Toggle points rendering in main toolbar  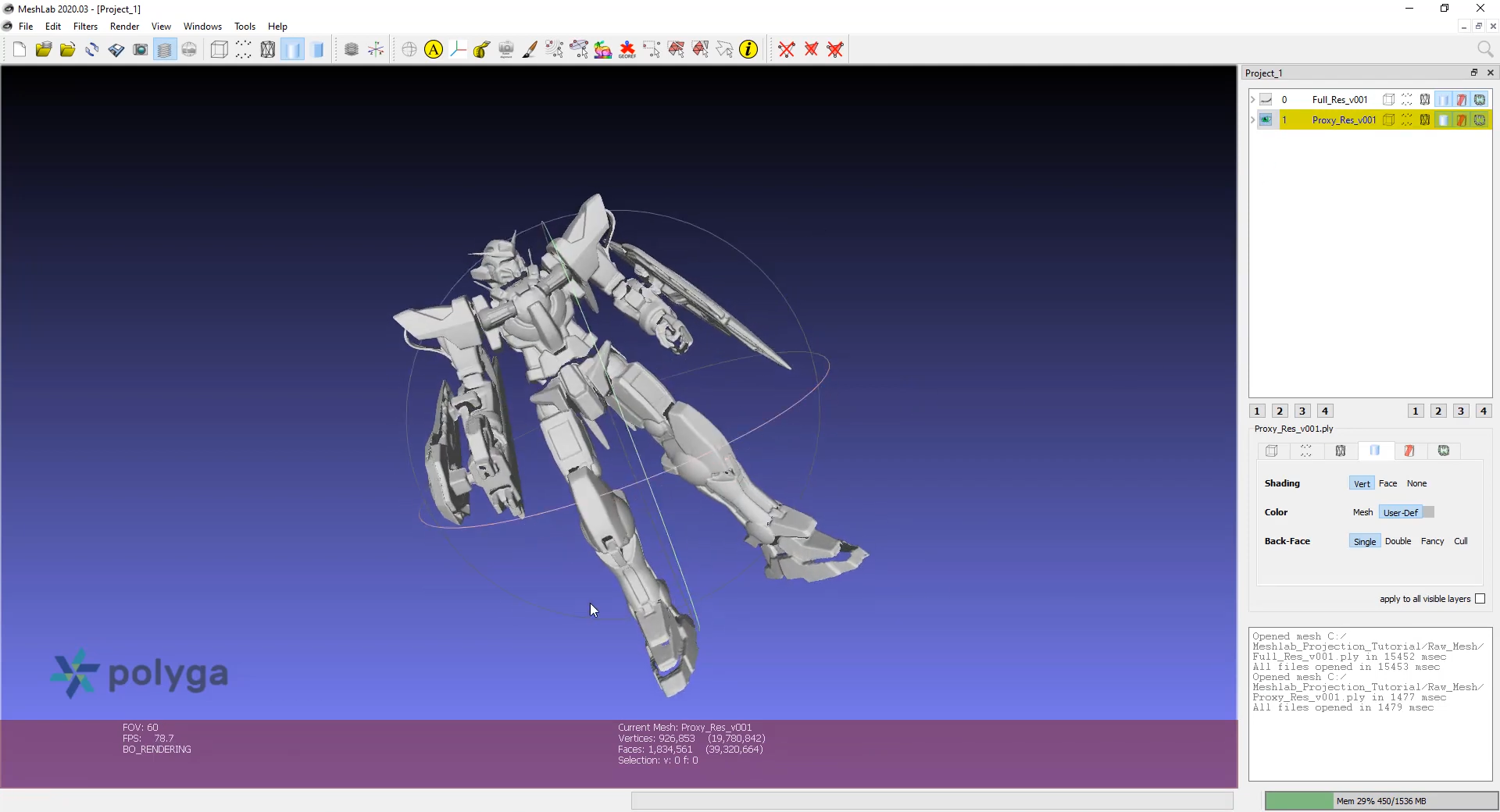pyautogui.click(x=244, y=50)
